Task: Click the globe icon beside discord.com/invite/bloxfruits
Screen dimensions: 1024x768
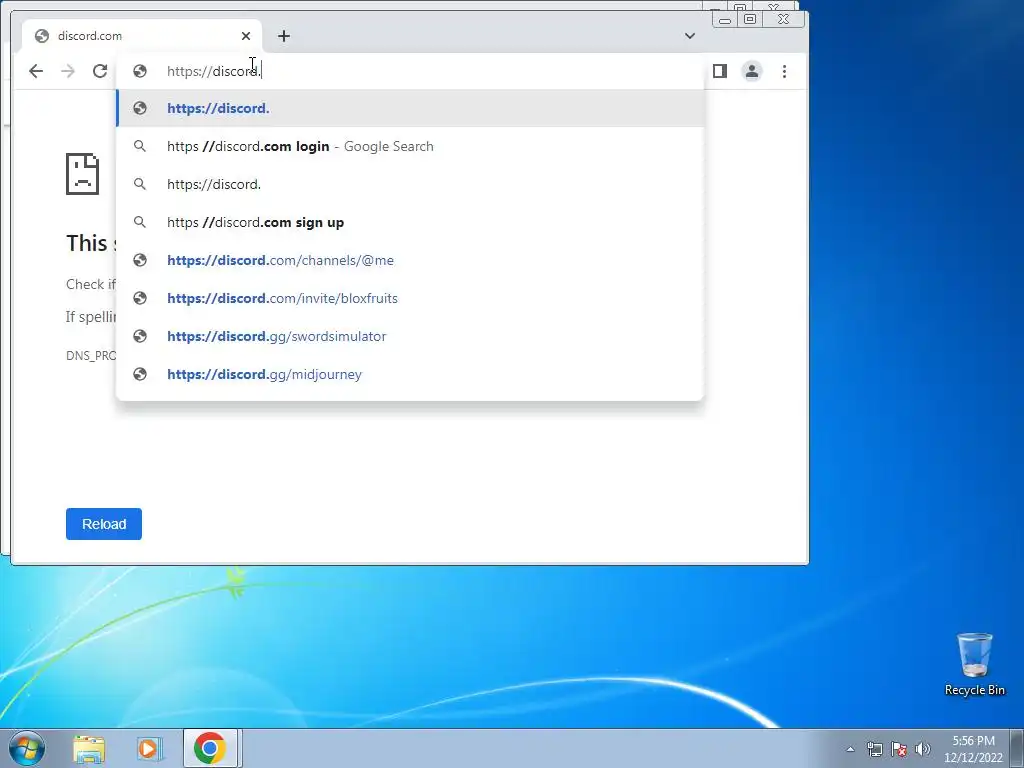Action: [x=140, y=298]
